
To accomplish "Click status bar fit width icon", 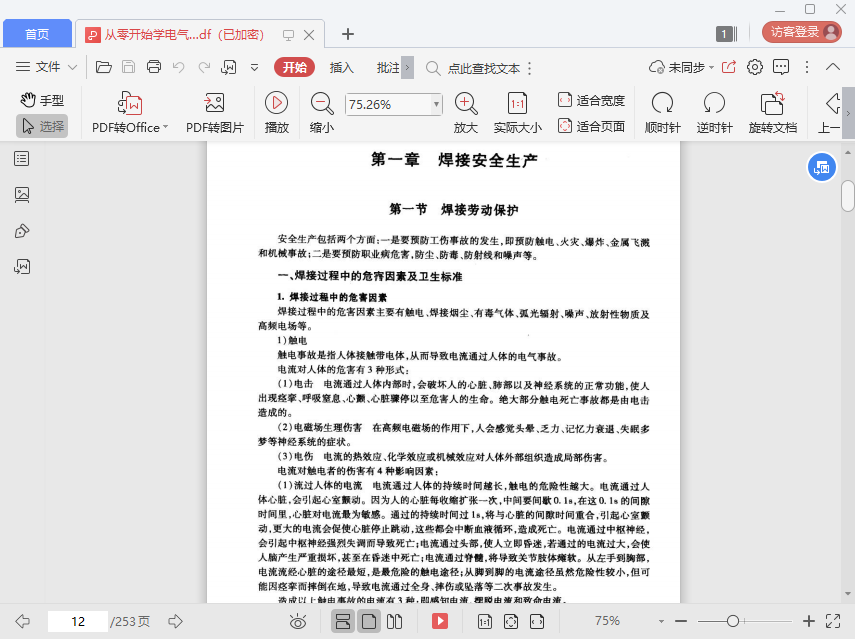I will coord(537,621).
